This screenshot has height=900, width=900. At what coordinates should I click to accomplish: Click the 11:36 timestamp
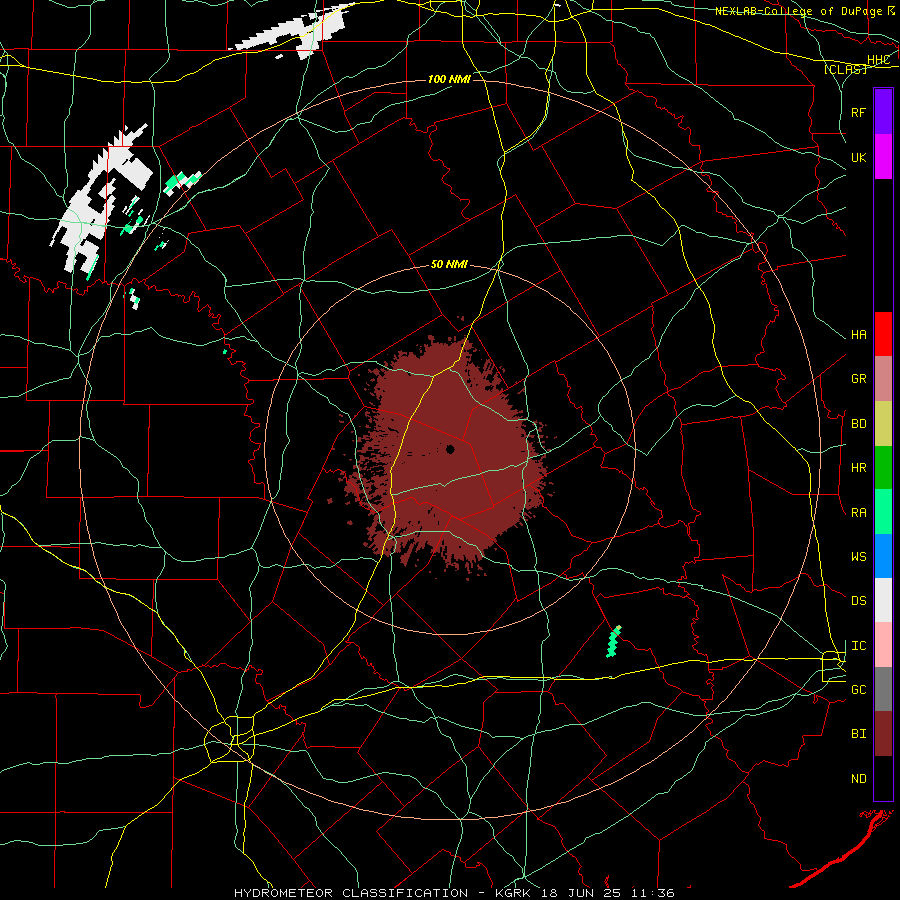(652, 893)
